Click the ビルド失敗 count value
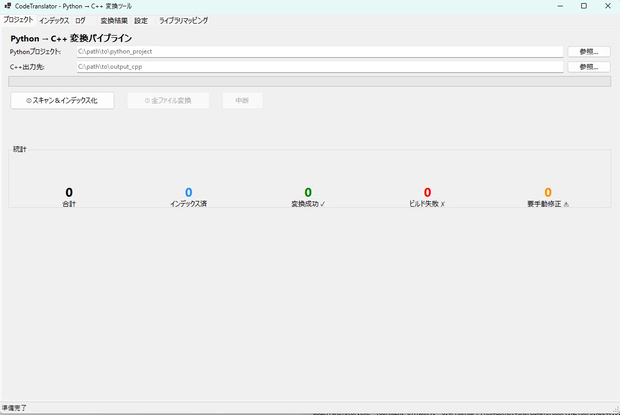 pyautogui.click(x=427, y=192)
